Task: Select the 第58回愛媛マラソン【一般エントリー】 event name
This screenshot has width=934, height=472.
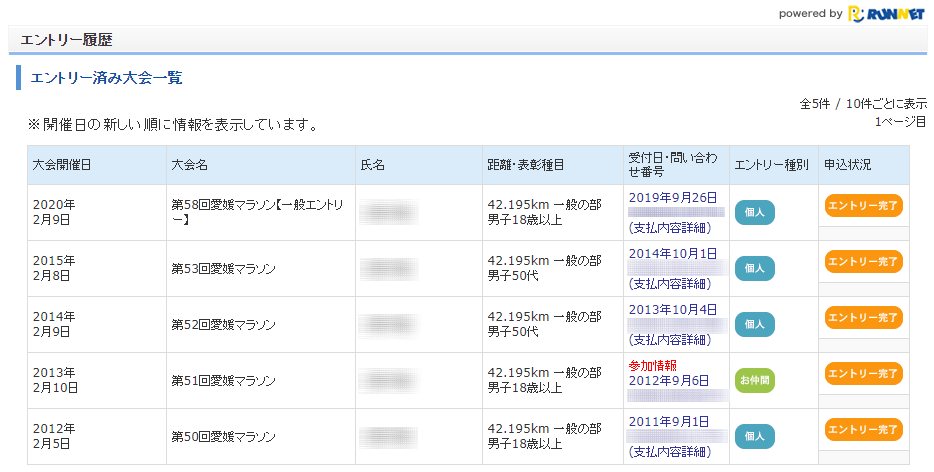Action: pos(257,212)
